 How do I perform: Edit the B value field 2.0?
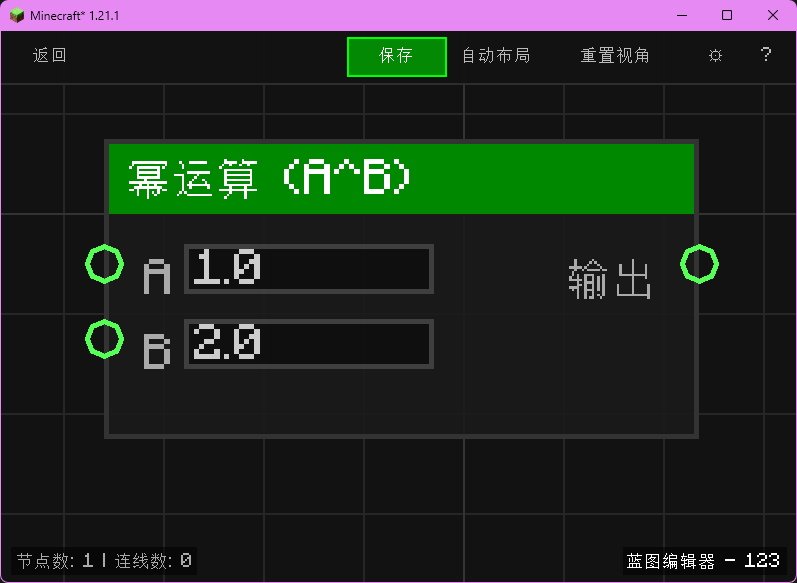tap(309, 344)
